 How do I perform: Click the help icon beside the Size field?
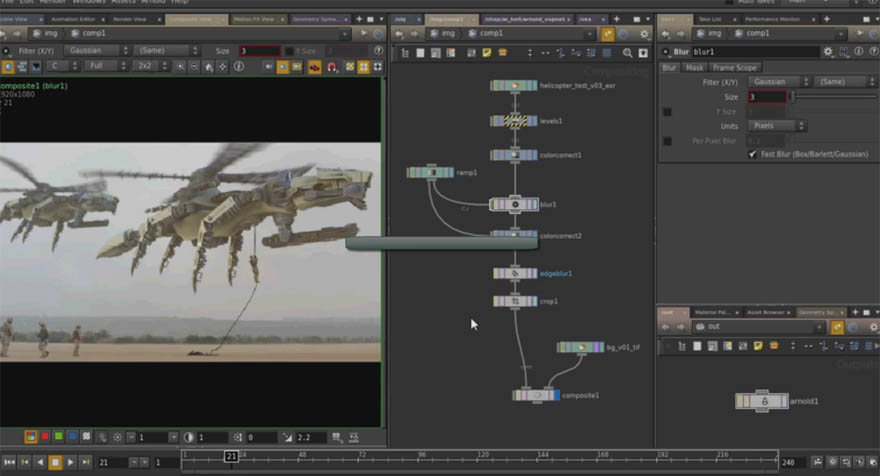[379, 51]
